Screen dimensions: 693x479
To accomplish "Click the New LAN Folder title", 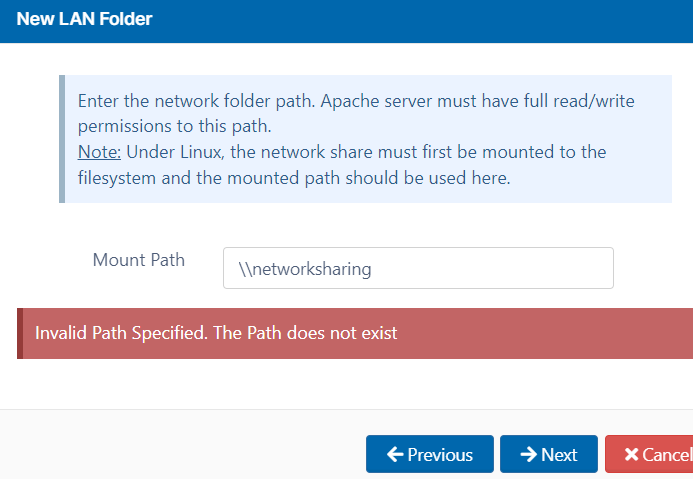I will (84, 19).
